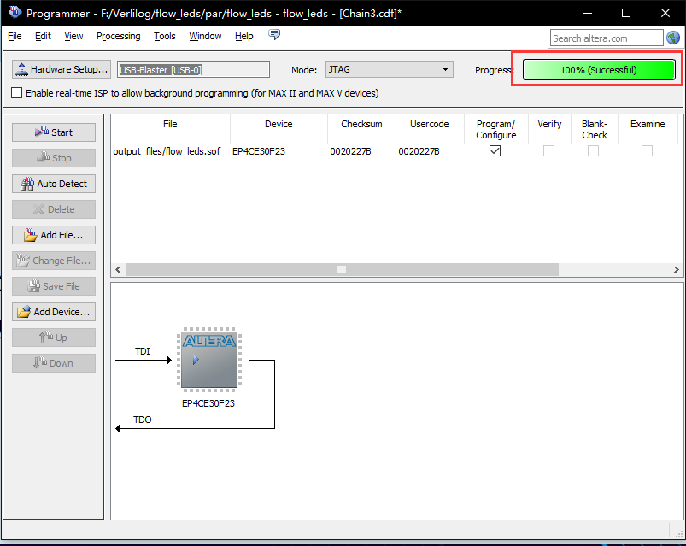Viewport: 686px width, 546px height.
Task: Open the Window menu
Action: 205,36
